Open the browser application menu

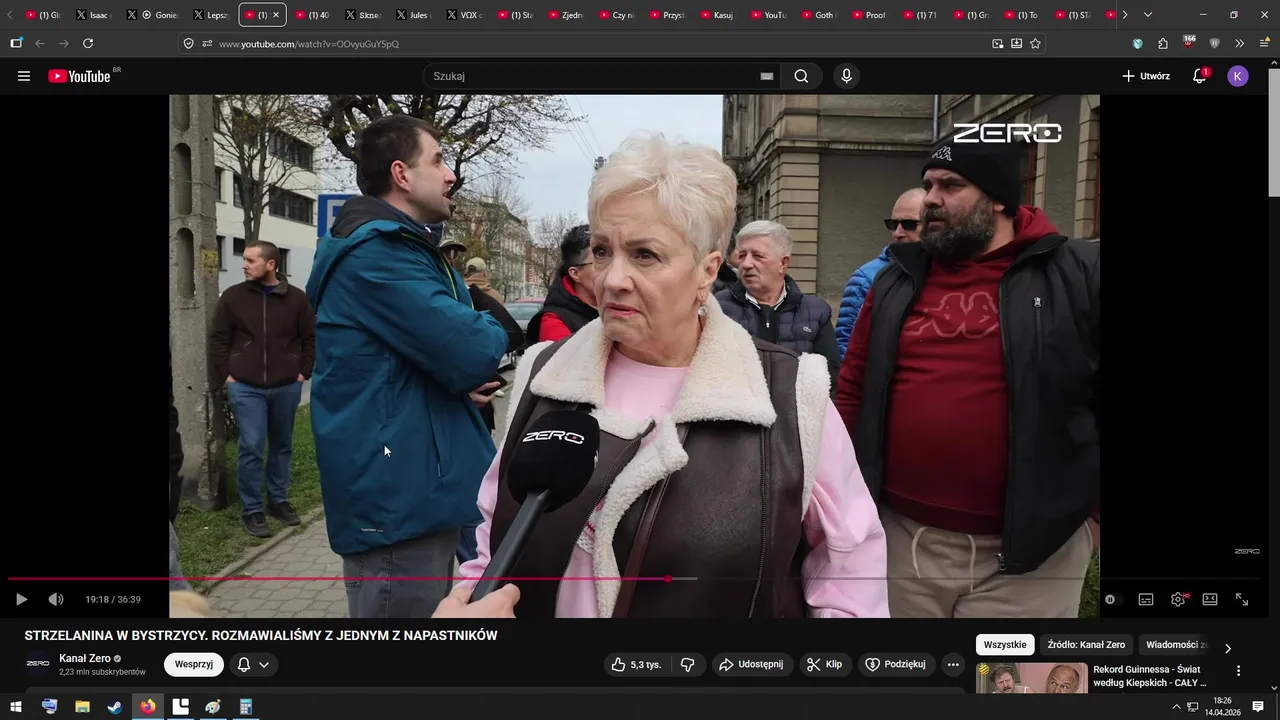1265,43
